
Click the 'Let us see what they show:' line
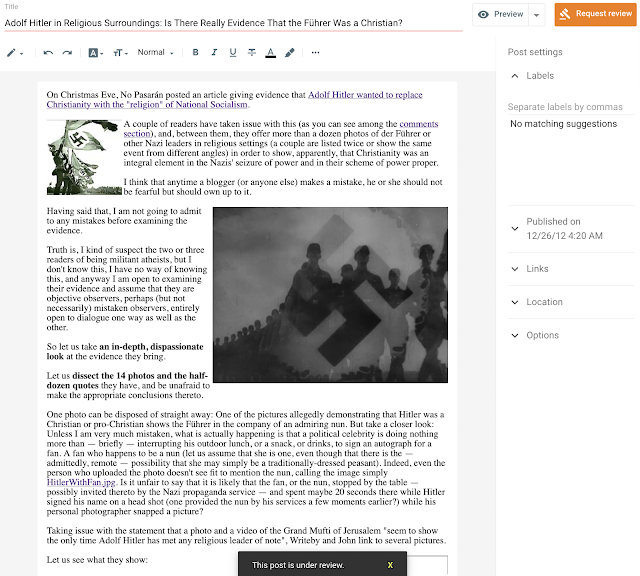[97, 560]
